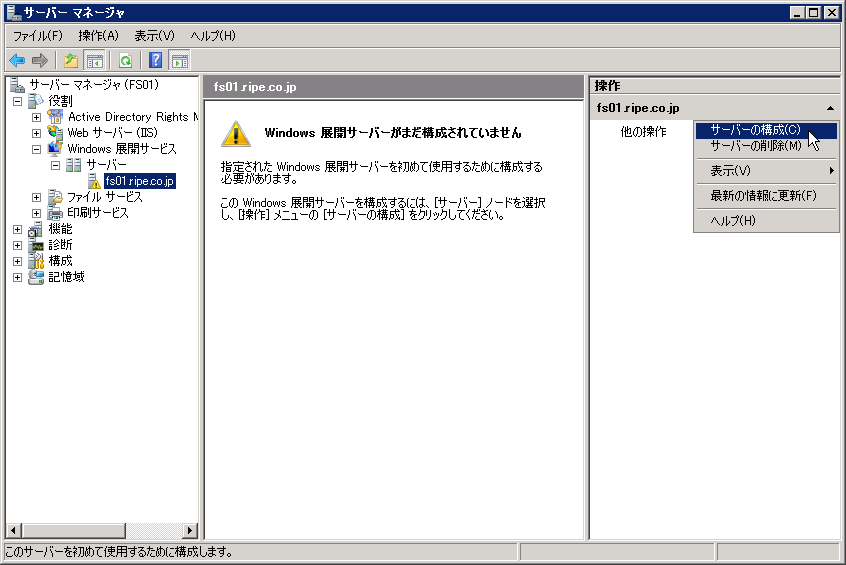Click the large yellow warning icon in center pane
Image resolution: width=846 pixels, height=565 pixels.
(x=236, y=134)
